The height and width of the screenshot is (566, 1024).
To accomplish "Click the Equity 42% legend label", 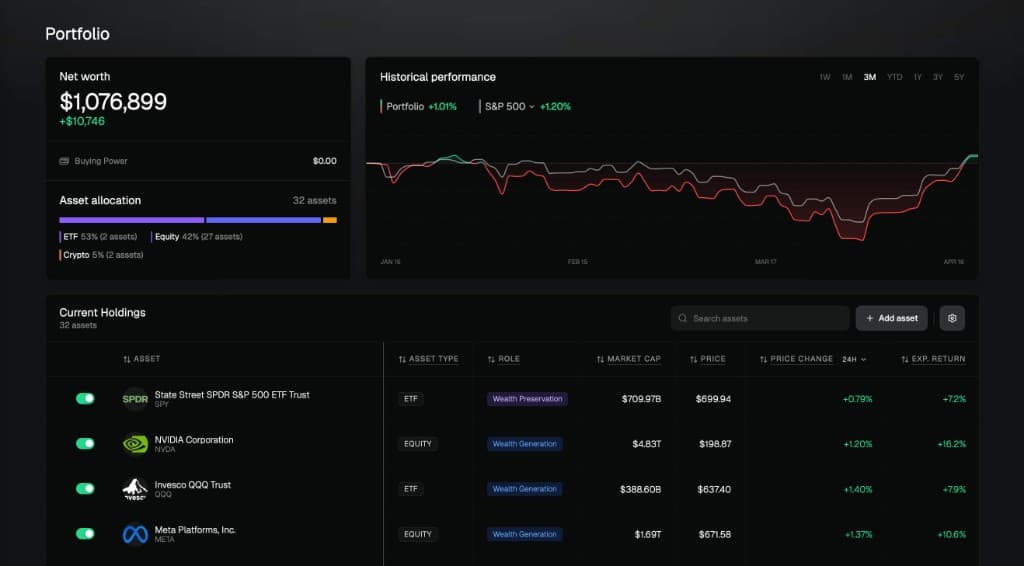I will tap(197, 237).
